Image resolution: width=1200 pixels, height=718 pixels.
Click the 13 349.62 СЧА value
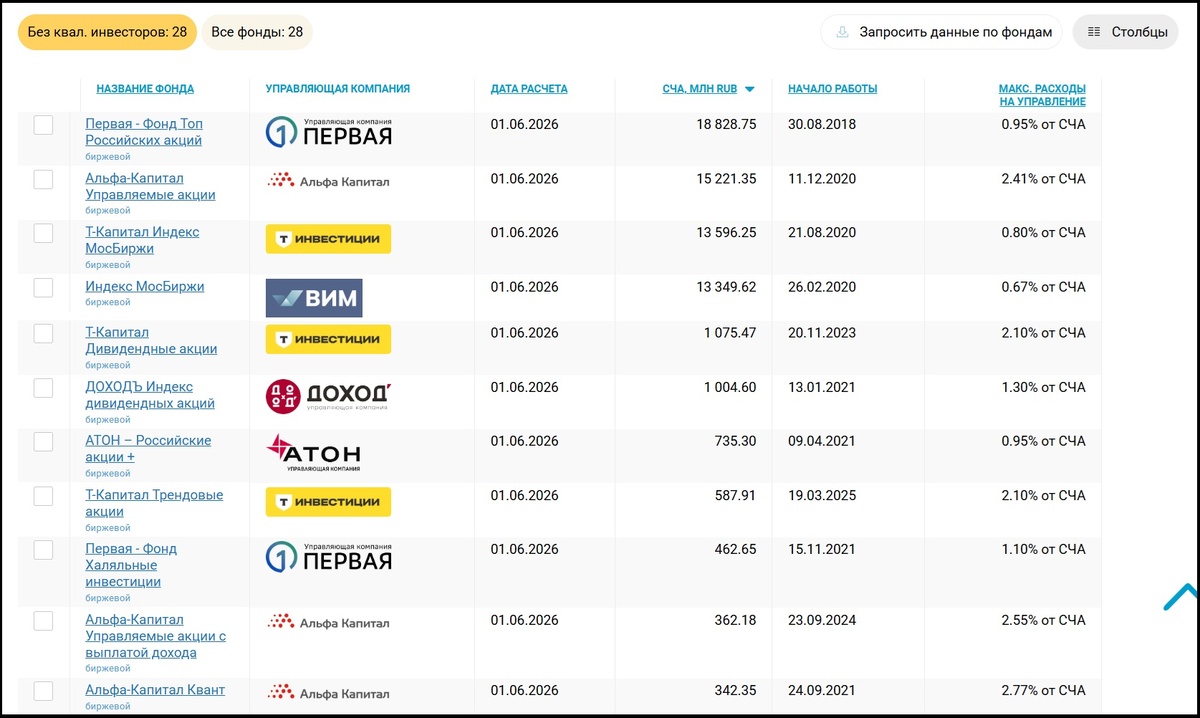pyautogui.click(x=726, y=287)
